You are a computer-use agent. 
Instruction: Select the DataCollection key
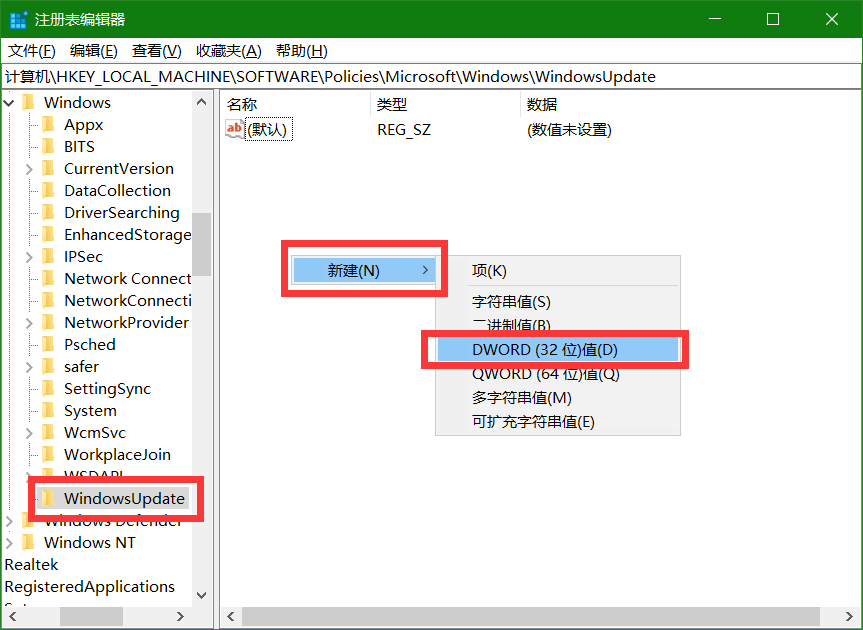tap(117, 190)
